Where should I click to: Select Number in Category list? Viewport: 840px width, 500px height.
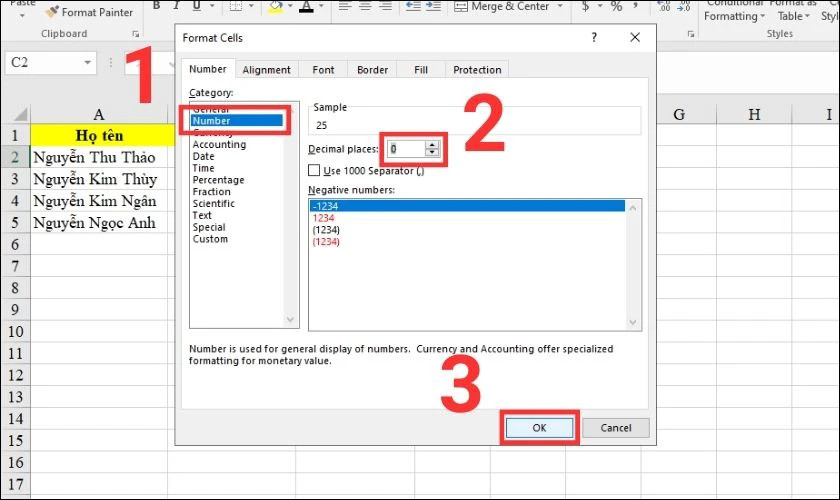pos(237,121)
